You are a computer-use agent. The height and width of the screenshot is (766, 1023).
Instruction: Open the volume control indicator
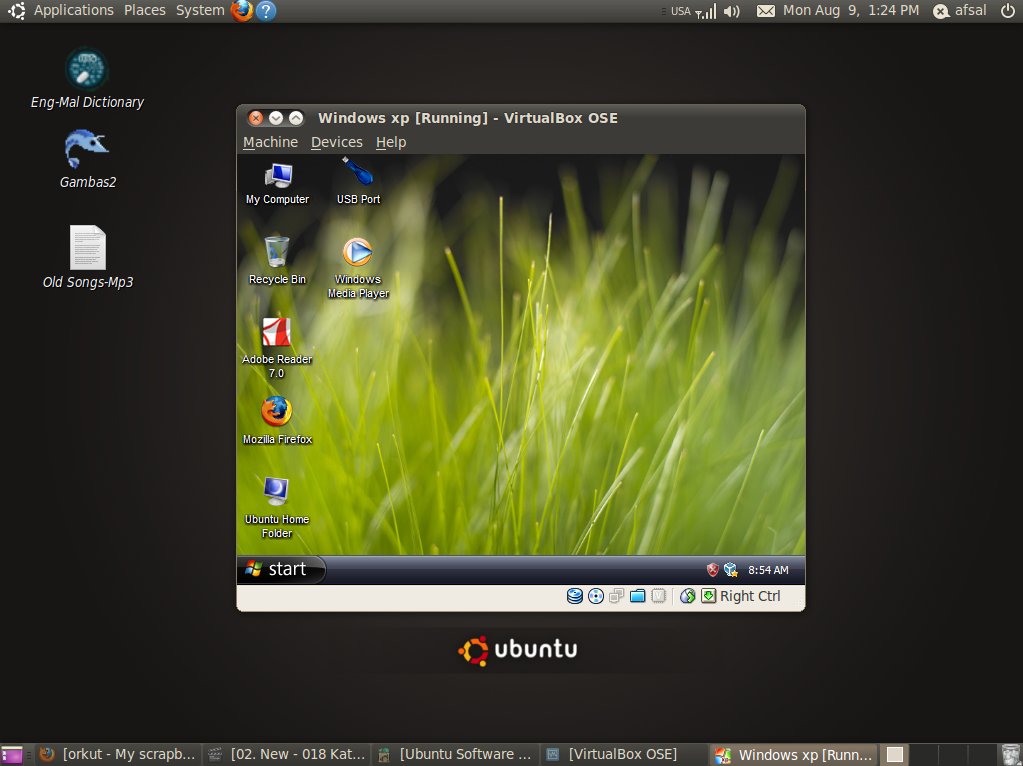(x=732, y=11)
